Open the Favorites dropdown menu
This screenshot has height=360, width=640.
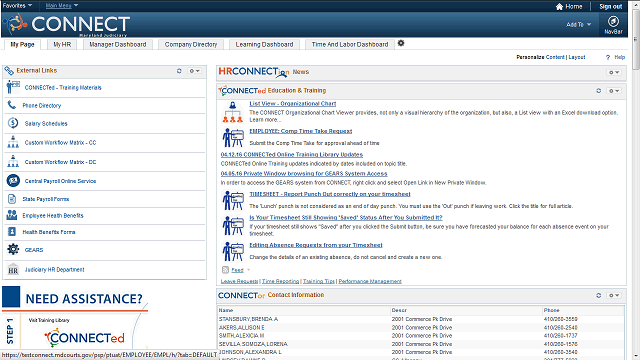click(x=17, y=6)
